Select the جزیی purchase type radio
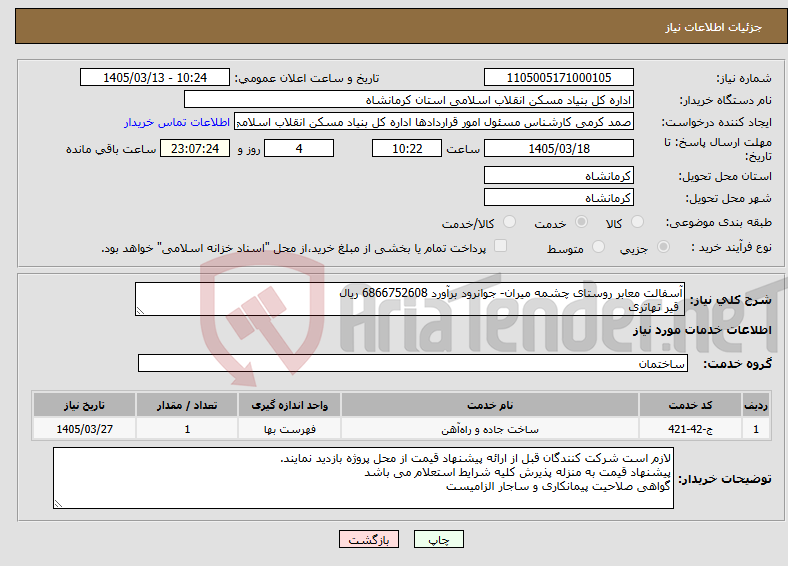This screenshot has width=788, height=566. pyautogui.click(x=663, y=246)
